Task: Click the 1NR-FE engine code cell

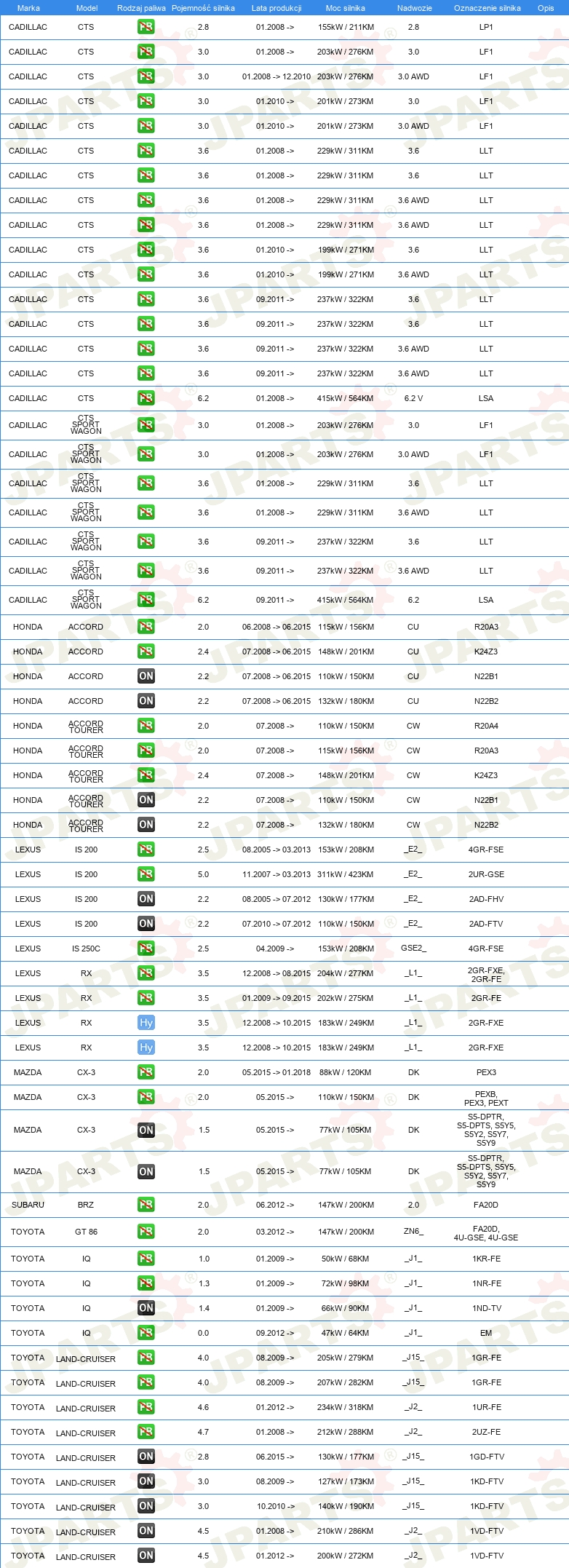Action: (x=486, y=1283)
